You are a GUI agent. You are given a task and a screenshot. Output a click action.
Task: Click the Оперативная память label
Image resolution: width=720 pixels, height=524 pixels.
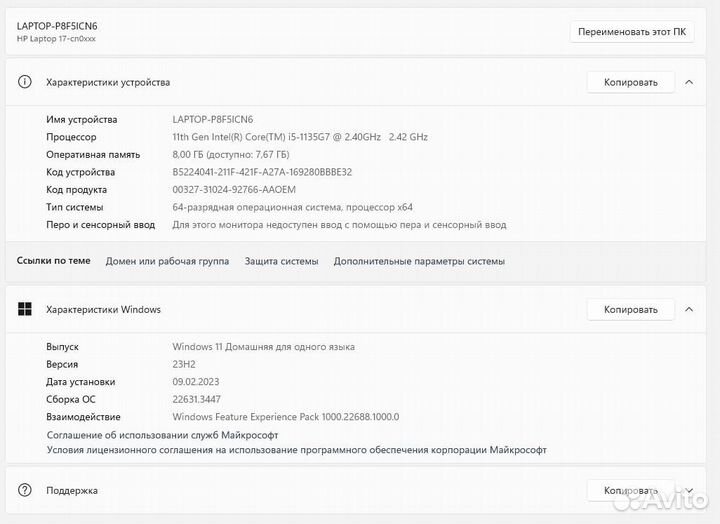(x=93, y=154)
